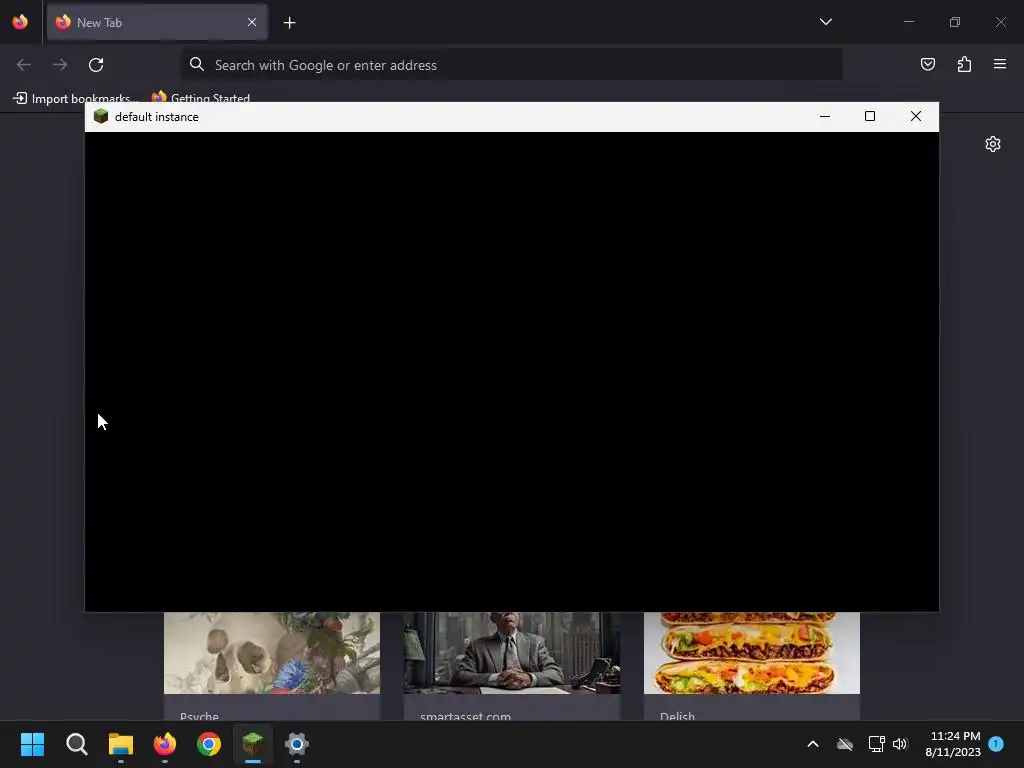Image resolution: width=1024 pixels, height=768 pixels.
Task: Close the default instance window
Action: (x=916, y=116)
